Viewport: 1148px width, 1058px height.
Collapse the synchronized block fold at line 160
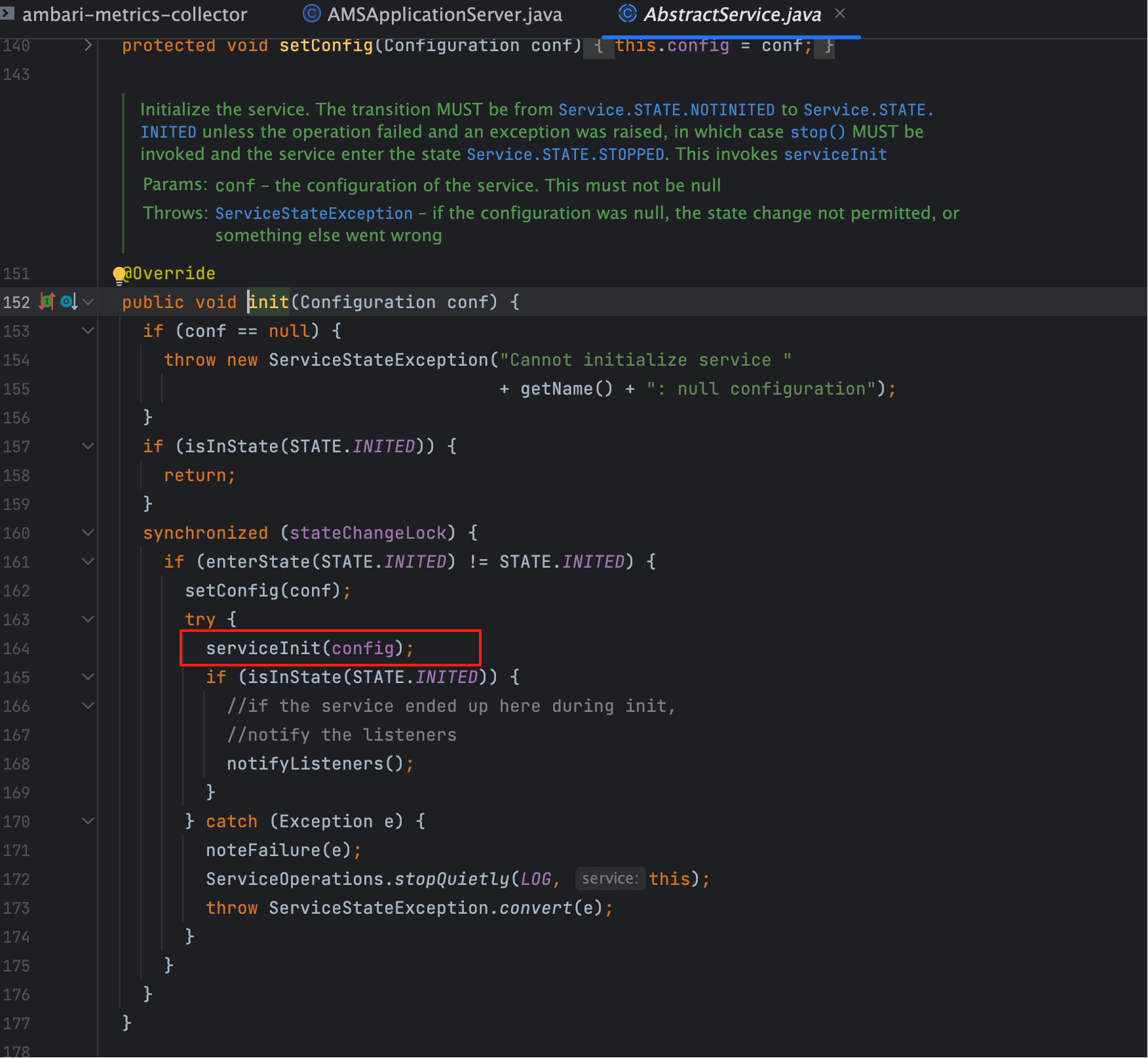[88, 532]
